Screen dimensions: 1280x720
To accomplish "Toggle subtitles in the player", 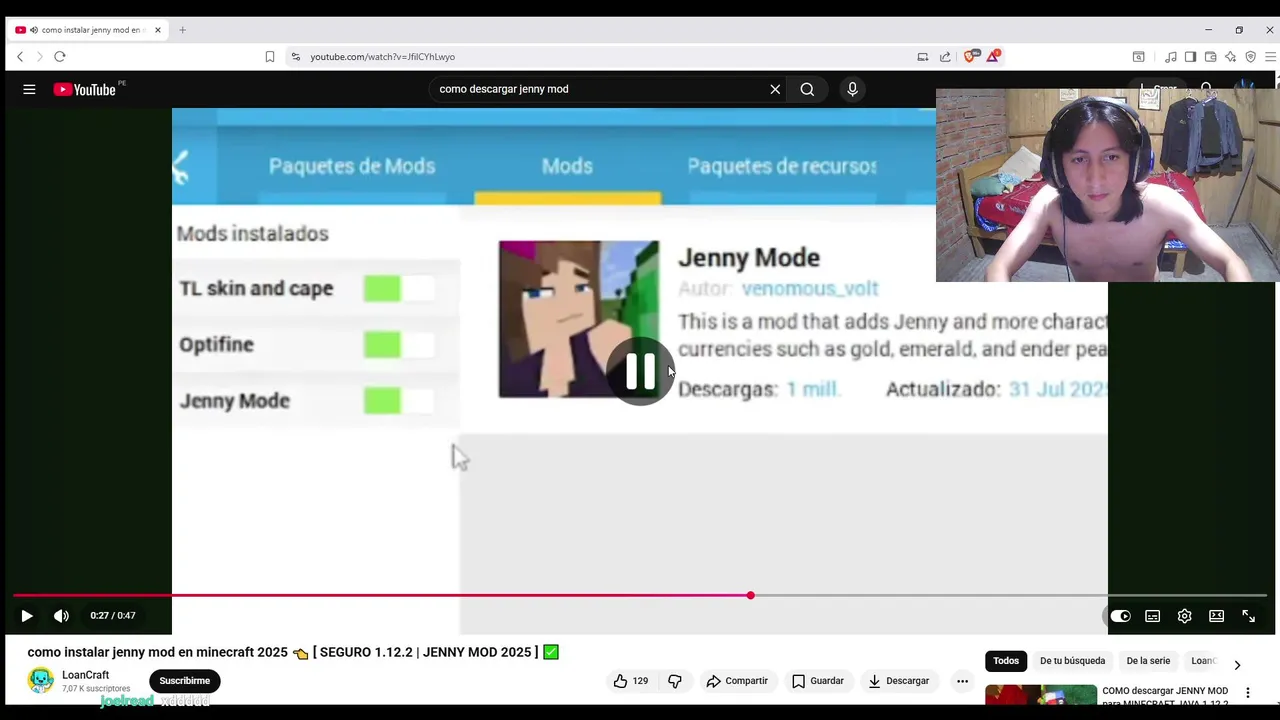I will coord(1152,616).
